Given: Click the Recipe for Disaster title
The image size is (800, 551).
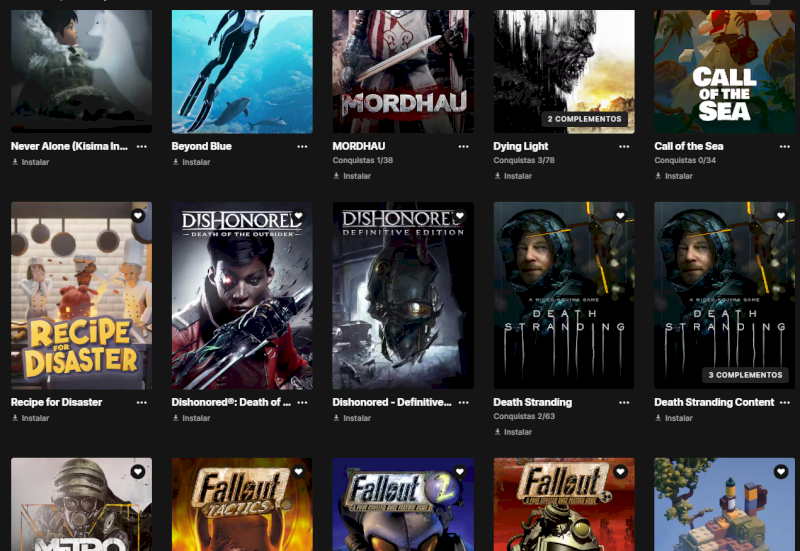Looking at the screenshot, I should (x=57, y=403).
